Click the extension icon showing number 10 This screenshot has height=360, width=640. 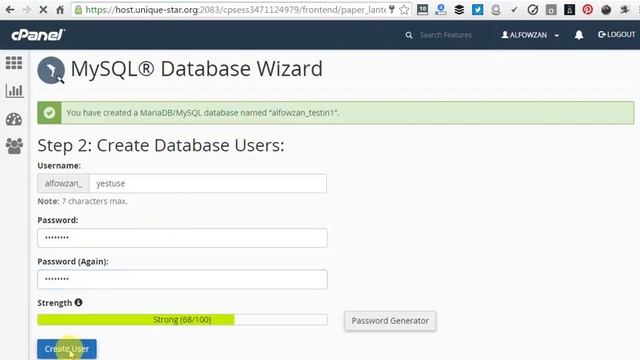coord(422,9)
